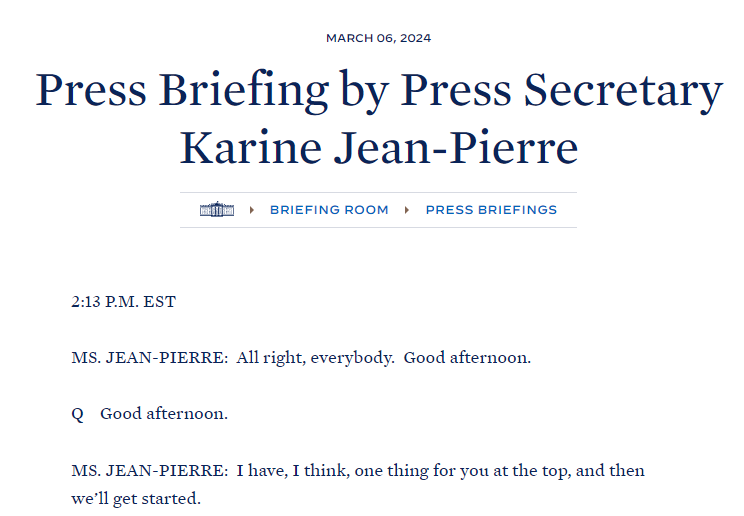
Task: Open the Briefing Room breadcrumb link
Action: 329,210
